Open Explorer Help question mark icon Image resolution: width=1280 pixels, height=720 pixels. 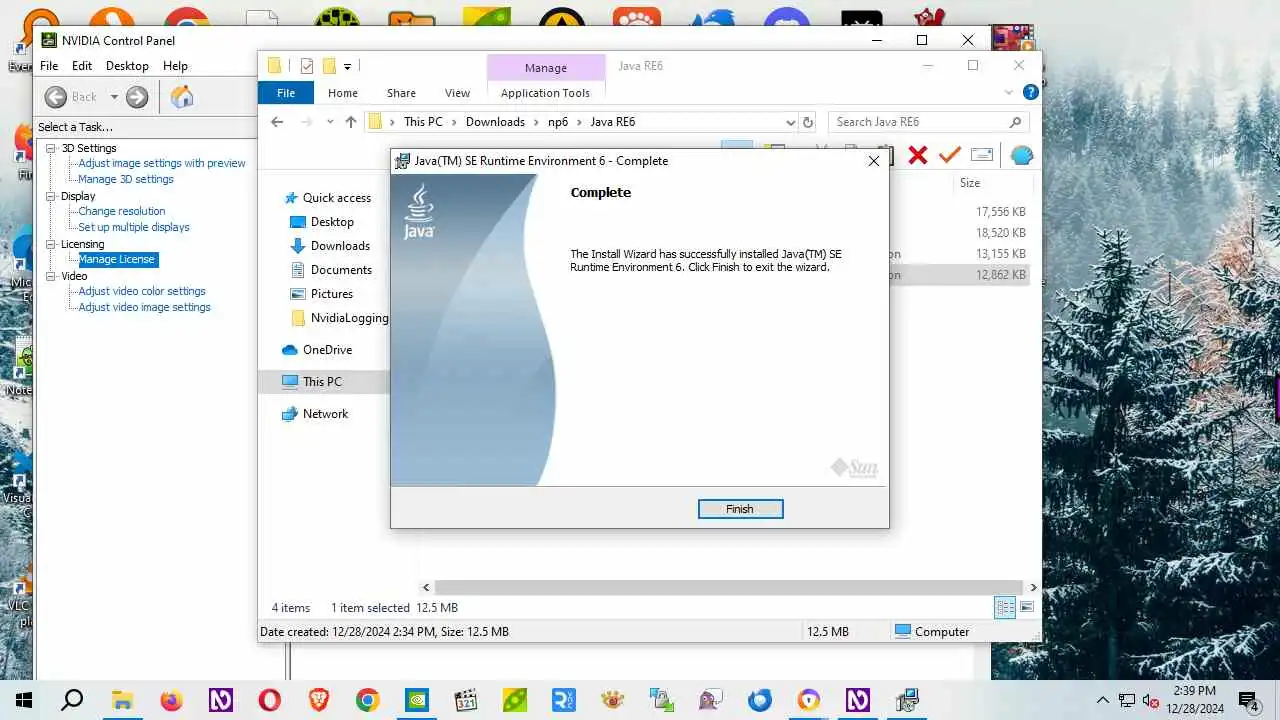1031,92
